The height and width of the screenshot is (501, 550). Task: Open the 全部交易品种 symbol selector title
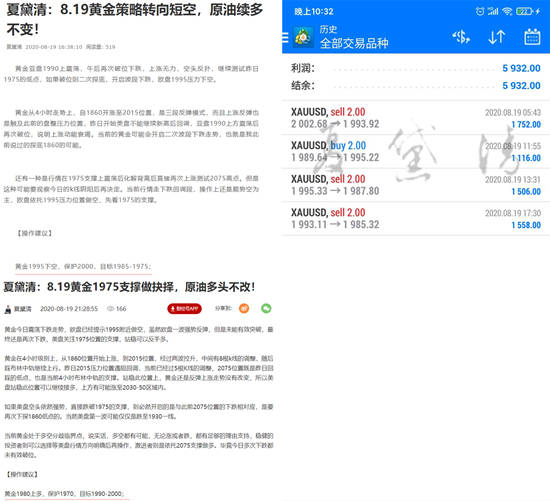[354, 43]
